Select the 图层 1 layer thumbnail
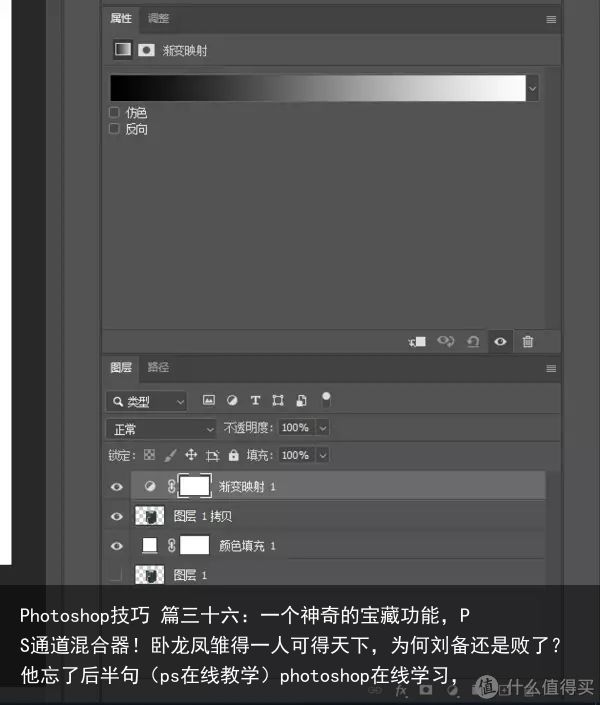Viewport: 600px width, 705px height. coord(150,575)
